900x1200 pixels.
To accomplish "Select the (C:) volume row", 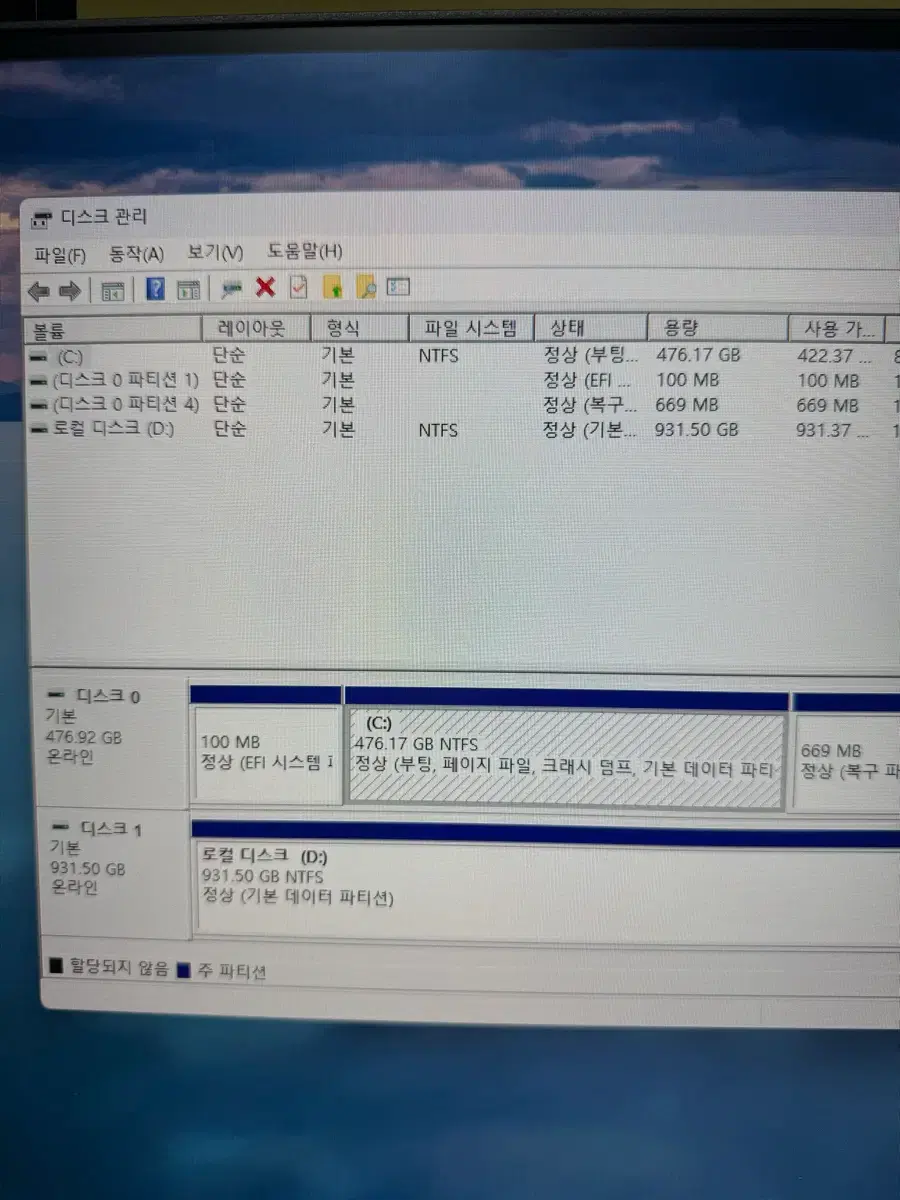I will tap(460, 356).
